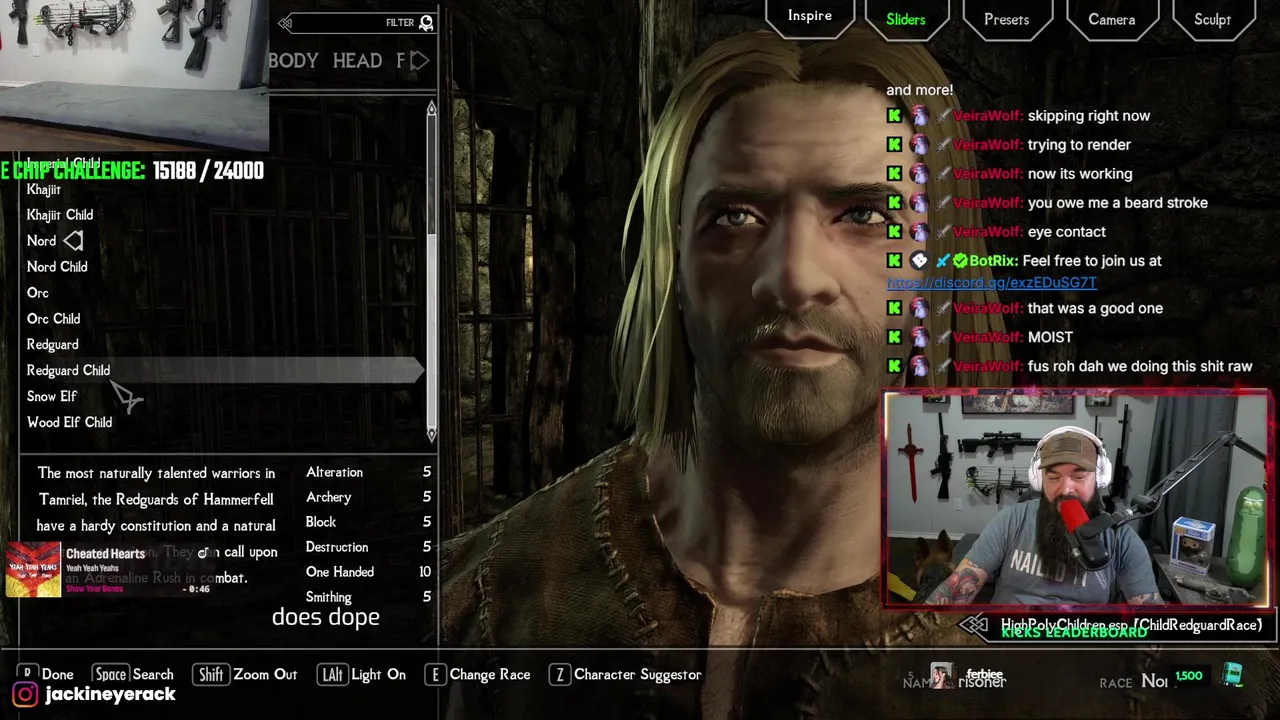Click the Block skill row
The width and height of the screenshot is (1280, 720).
[x=368, y=522]
